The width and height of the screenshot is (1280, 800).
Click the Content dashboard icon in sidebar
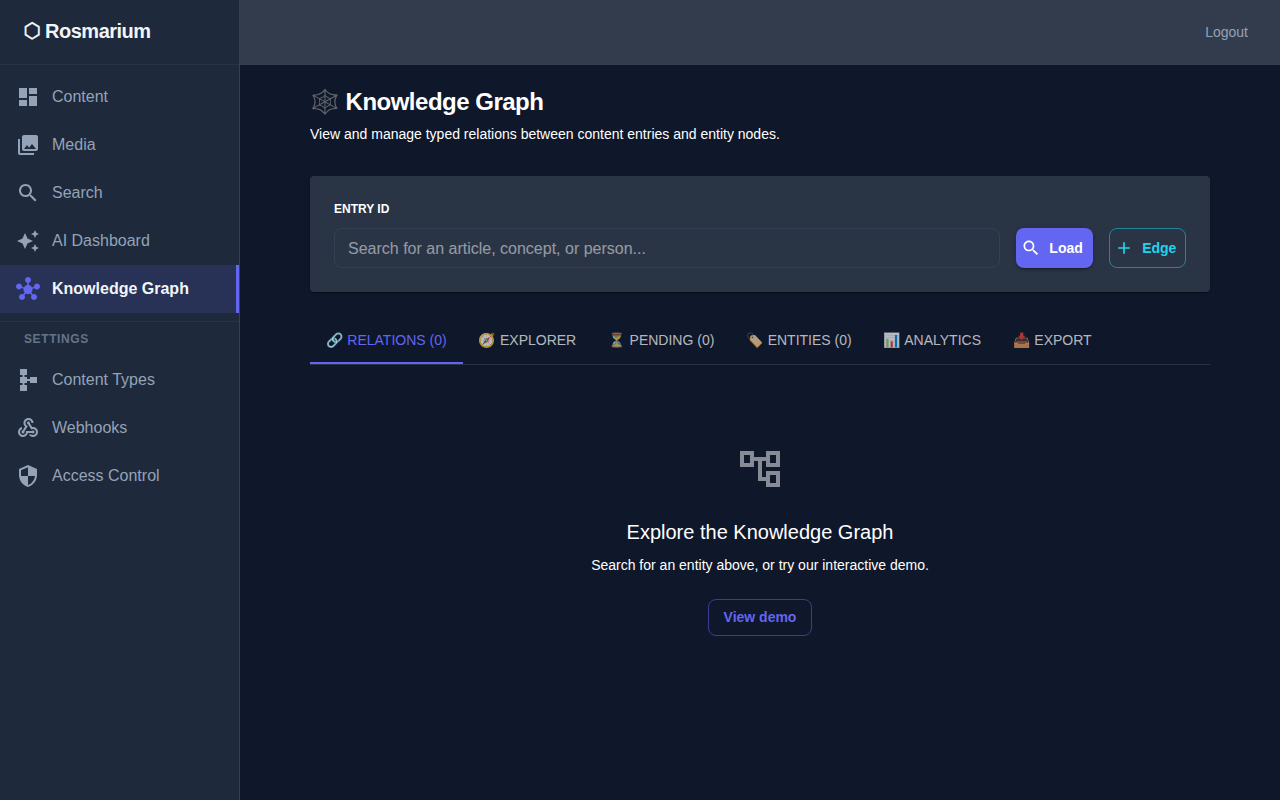click(28, 97)
